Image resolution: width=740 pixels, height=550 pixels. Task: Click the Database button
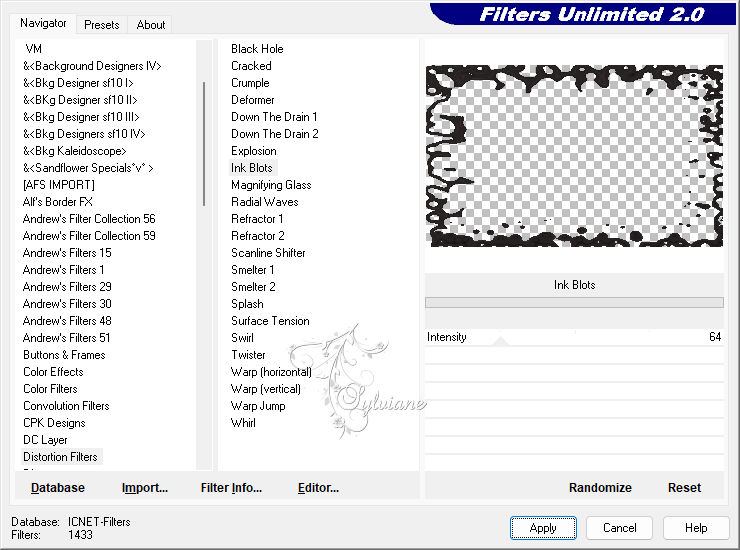(58, 488)
